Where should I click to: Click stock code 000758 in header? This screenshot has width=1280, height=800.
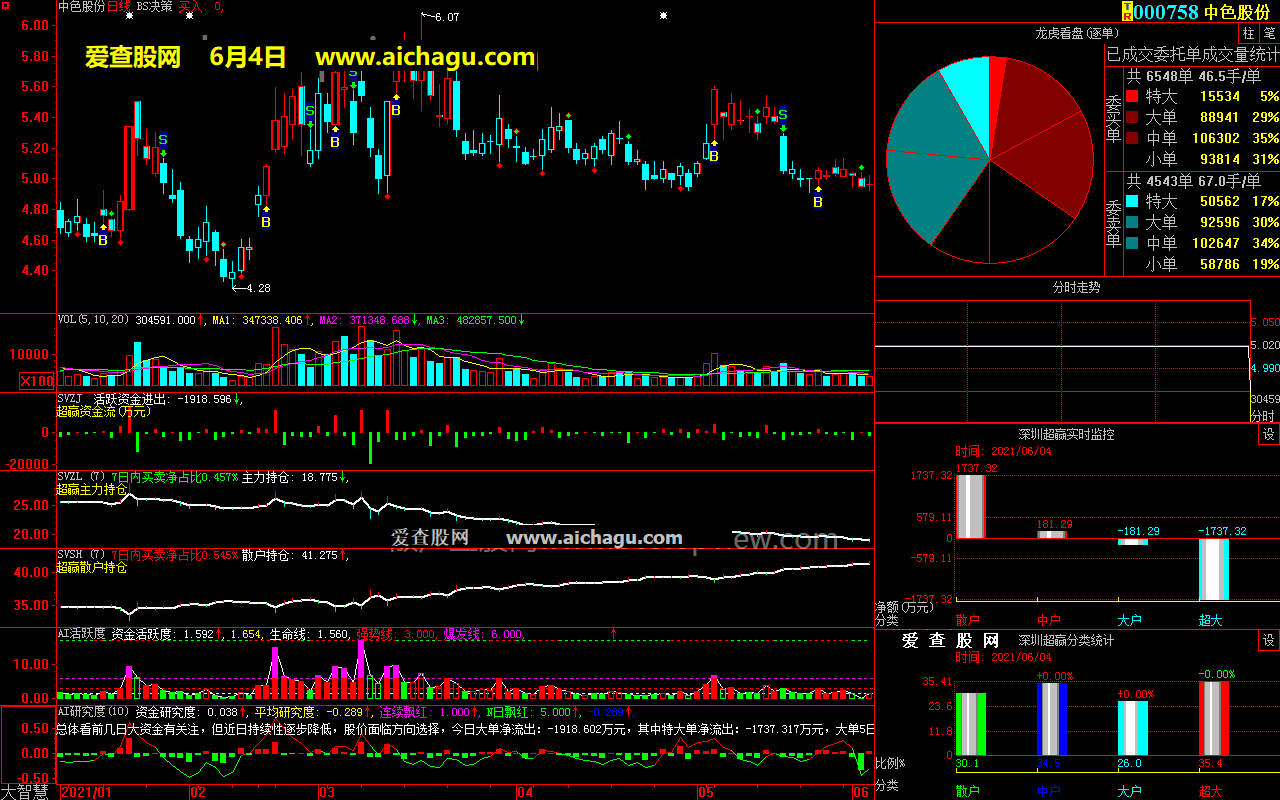[1166, 11]
